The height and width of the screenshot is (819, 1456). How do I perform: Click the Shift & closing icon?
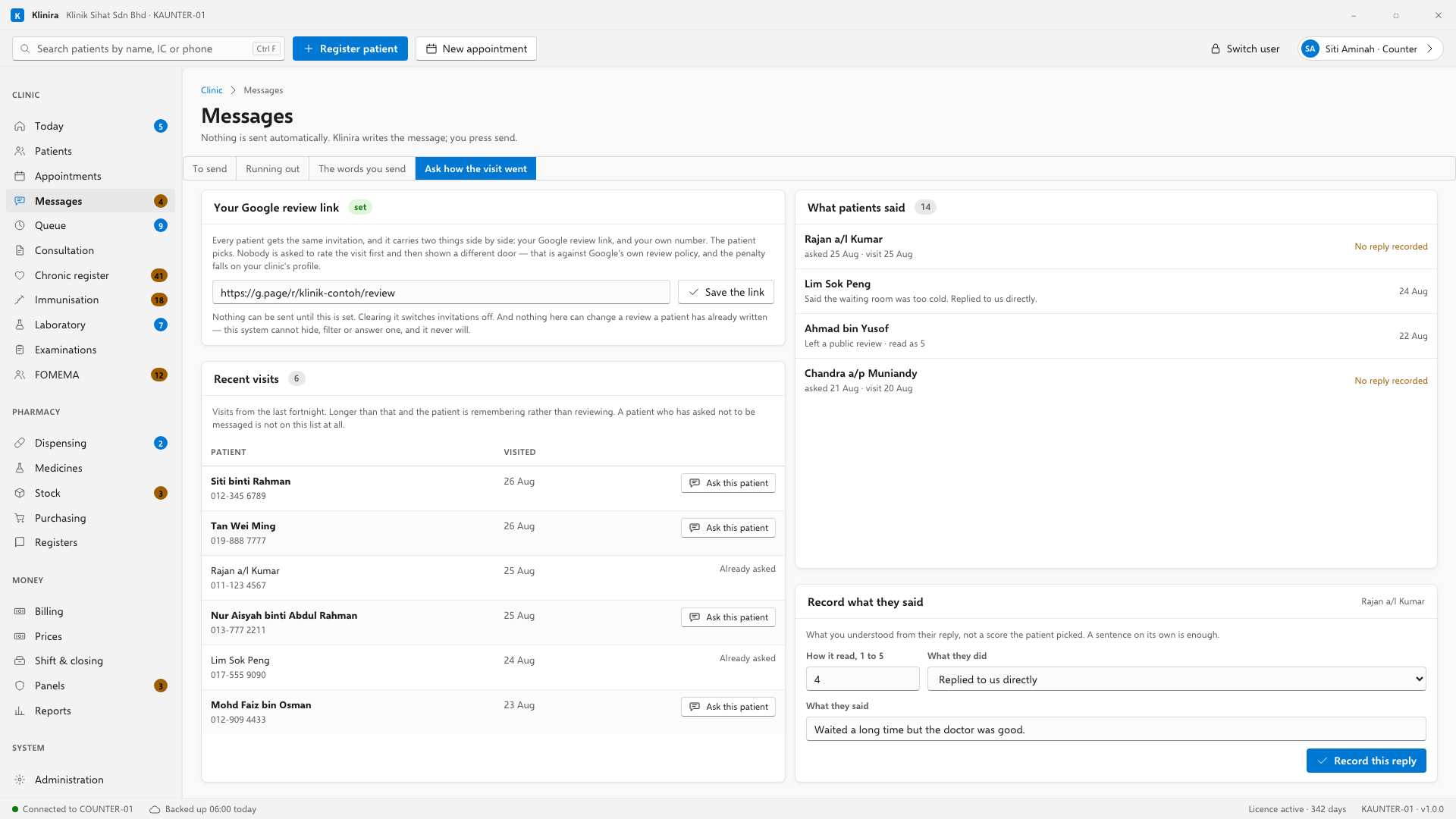pyautogui.click(x=20, y=661)
